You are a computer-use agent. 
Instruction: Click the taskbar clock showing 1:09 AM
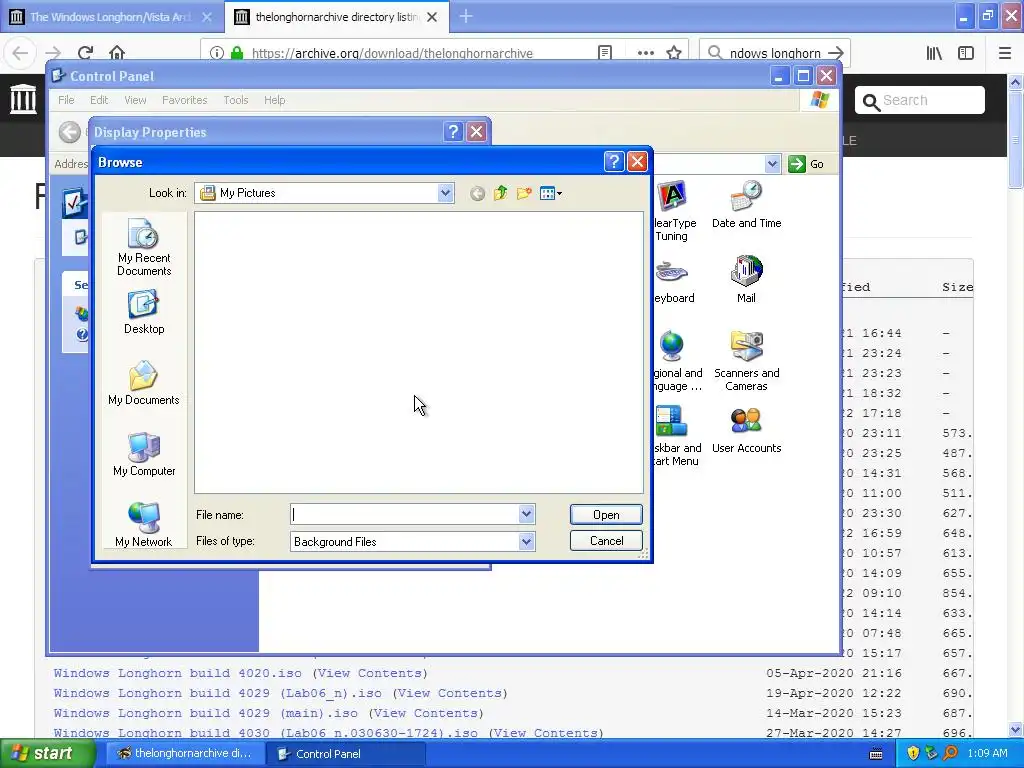[x=987, y=754]
